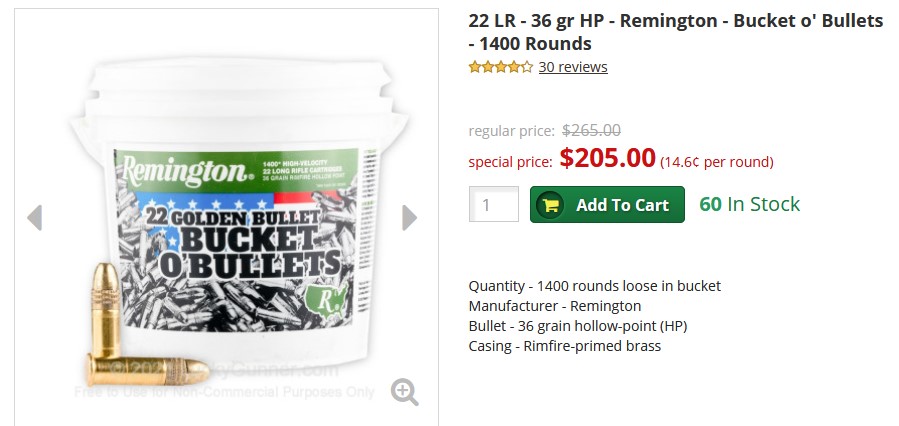
Task: Click the 60 In Stock indicator
Action: pos(749,204)
